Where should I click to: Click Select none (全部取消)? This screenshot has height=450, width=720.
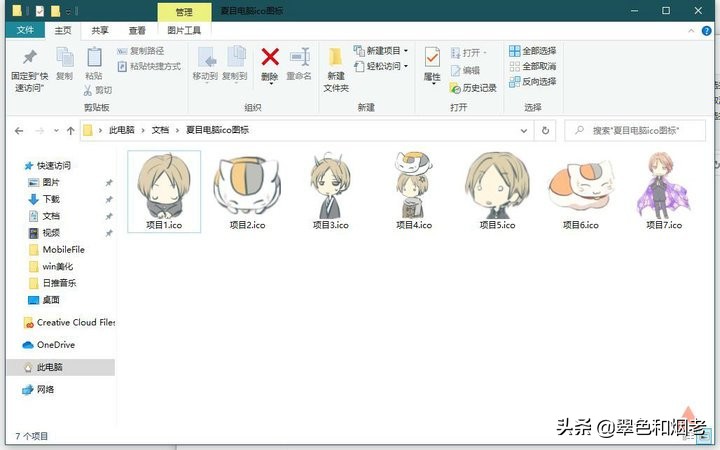coord(533,66)
